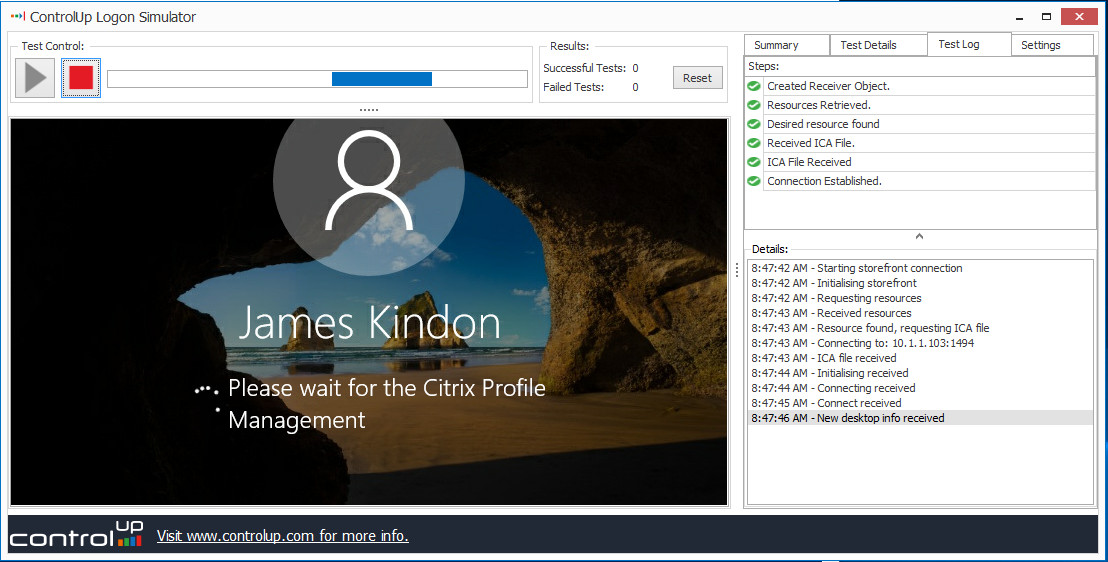Close the Logon Simulator window
This screenshot has width=1108, height=562.
[x=1080, y=16]
